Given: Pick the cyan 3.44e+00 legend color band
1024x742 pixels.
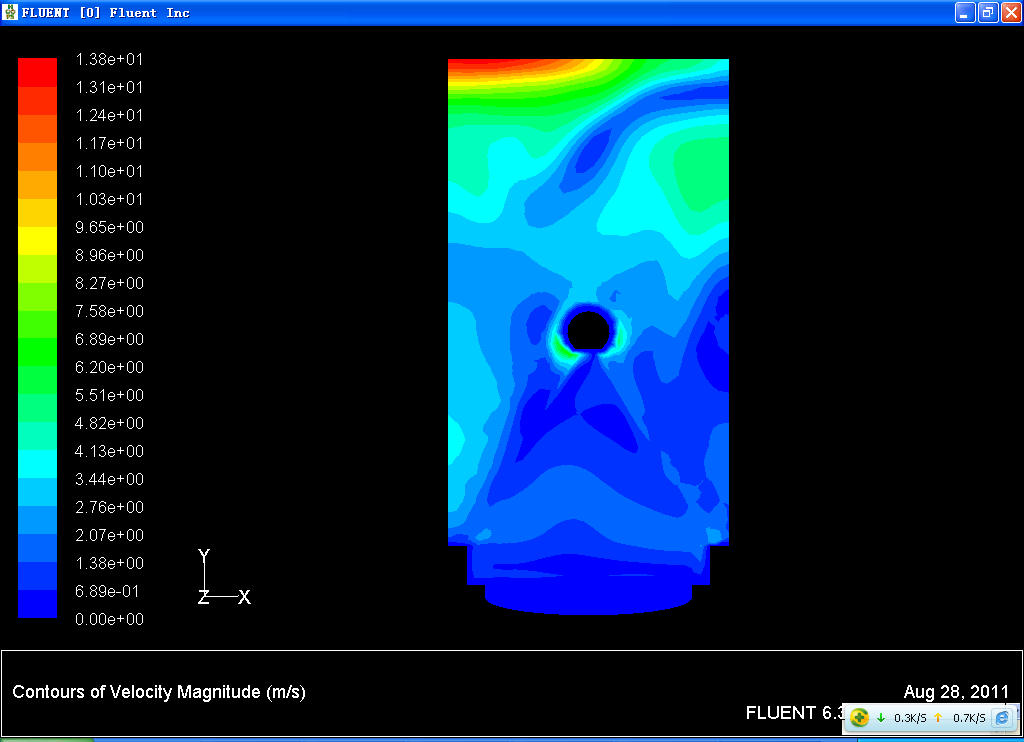Looking at the screenshot, I should tap(37, 464).
